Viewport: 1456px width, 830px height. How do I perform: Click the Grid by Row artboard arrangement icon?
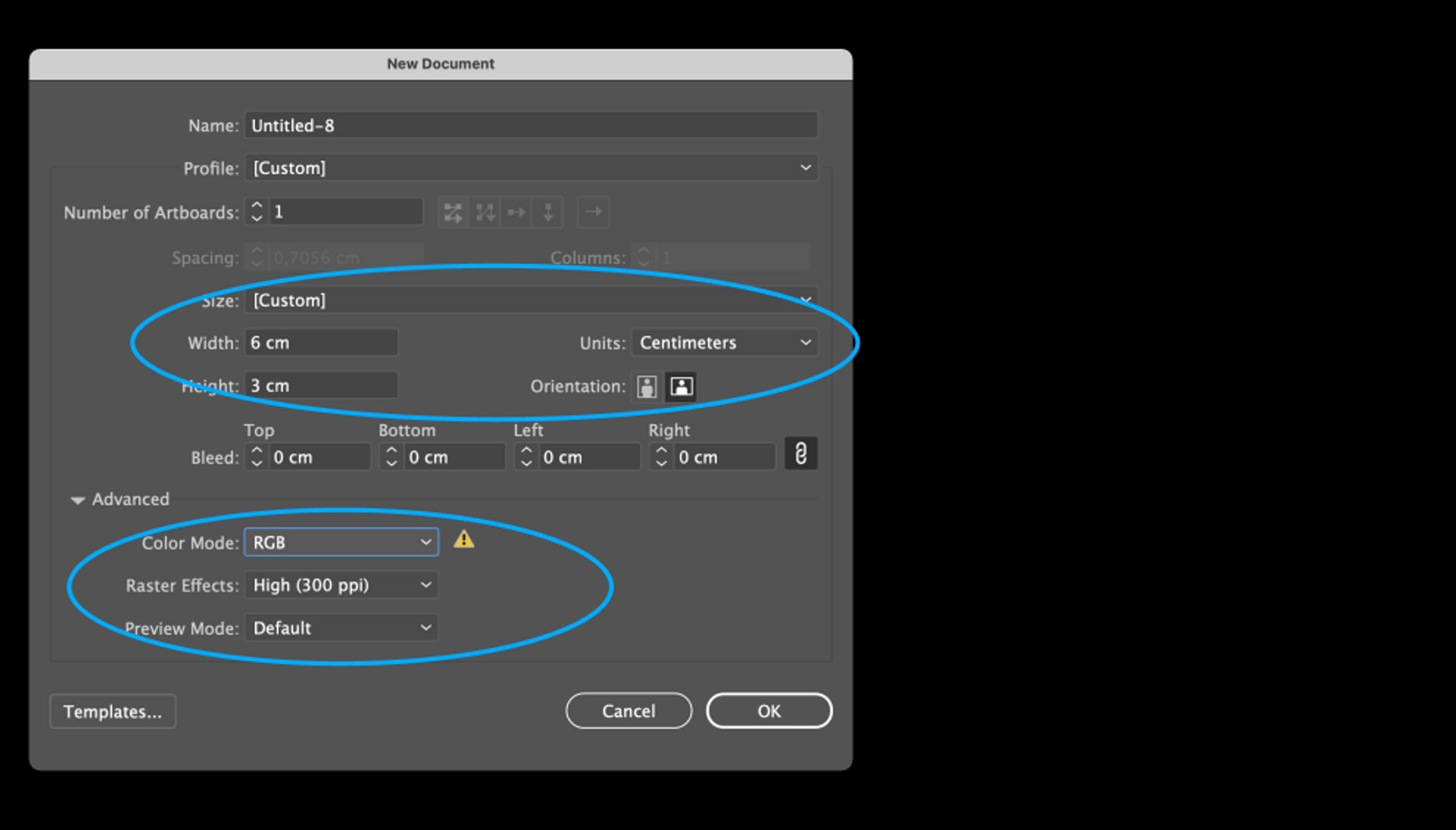click(453, 212)
